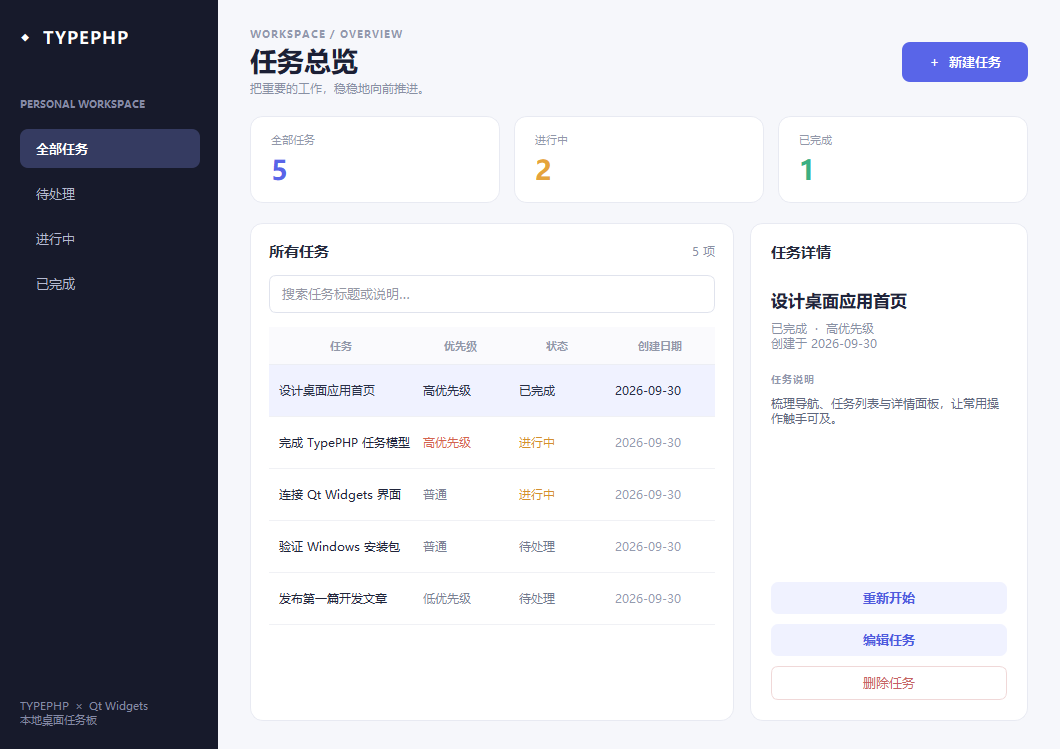Click the TYPEPHP diamond logo icon
This screenshot has height=749, width=1060.
click(x=26, y=38)
